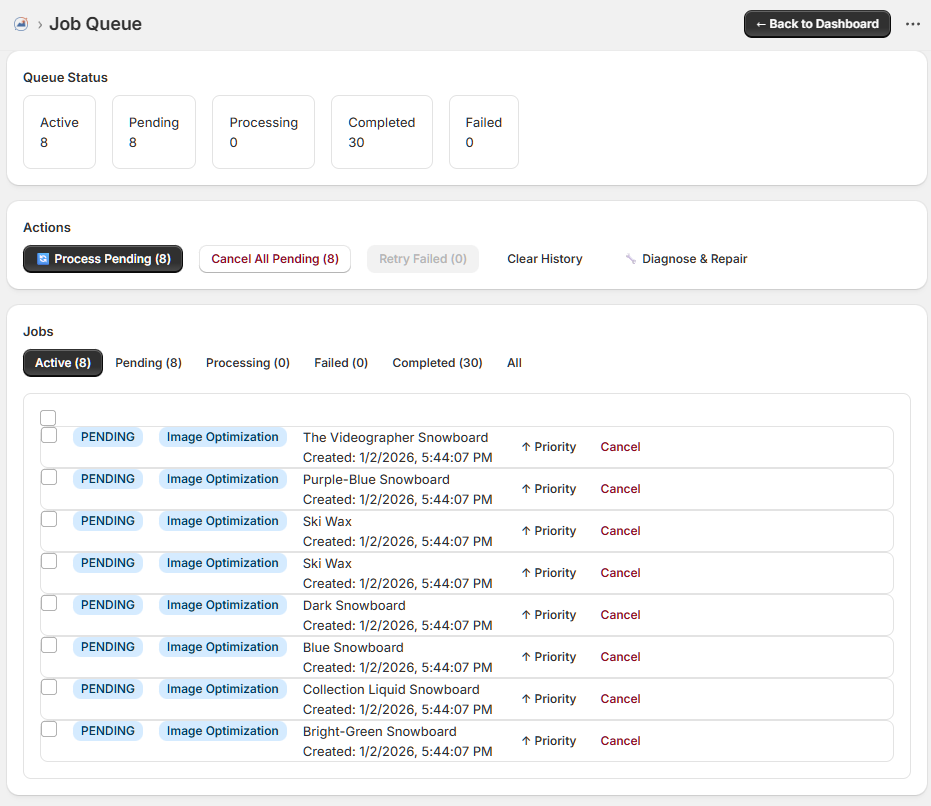Cancel the Bright-Green Snowboard job
This screenshot has width=931, height=806.
click(x=620, y=741)
